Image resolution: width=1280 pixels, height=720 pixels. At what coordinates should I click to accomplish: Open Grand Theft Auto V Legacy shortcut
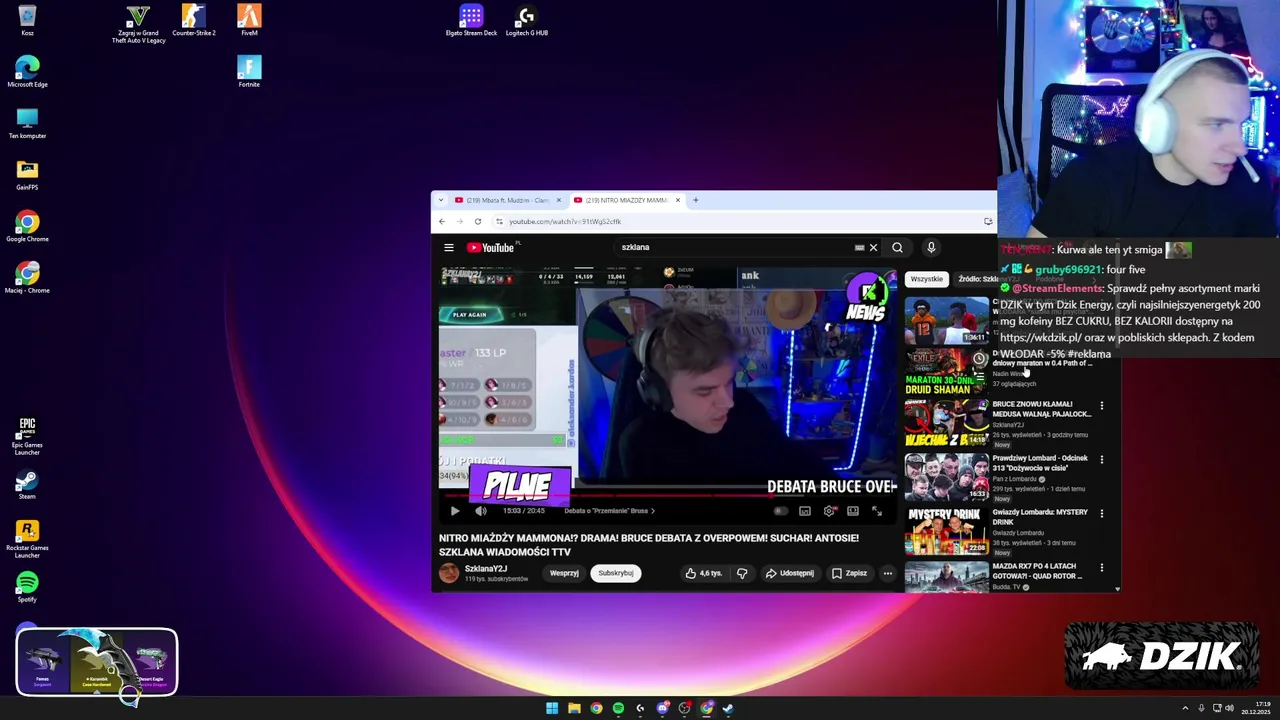(138, 24)
